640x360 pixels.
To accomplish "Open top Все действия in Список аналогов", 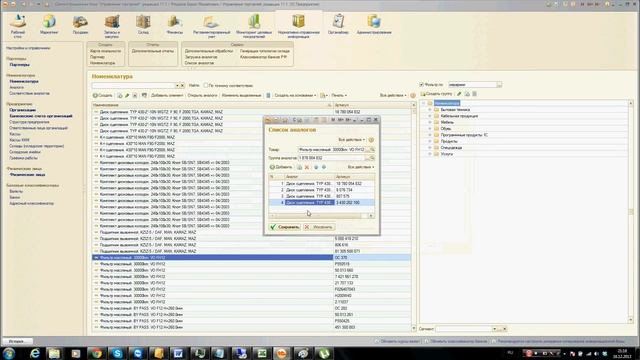I will pyautogui.click(x=351, y=140).
